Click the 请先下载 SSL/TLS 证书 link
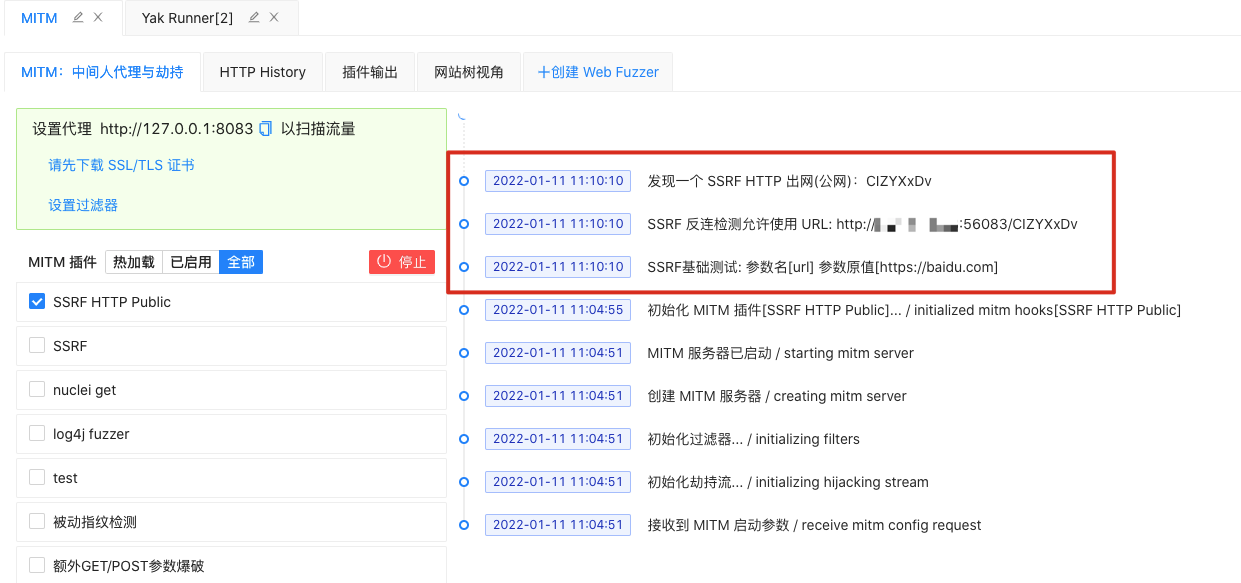 coord(121,166)
